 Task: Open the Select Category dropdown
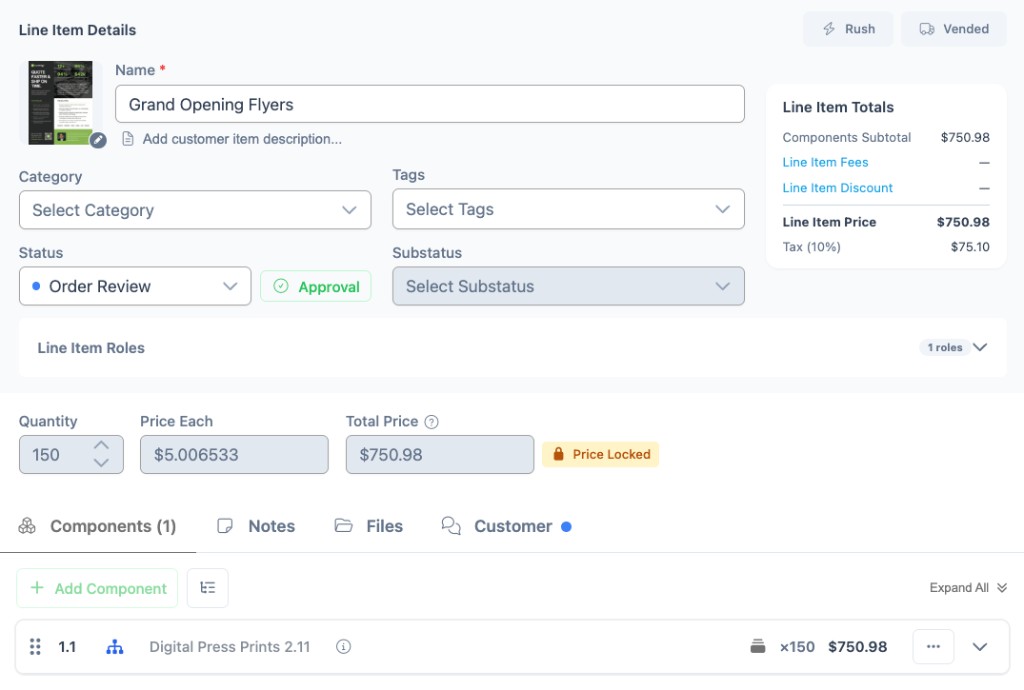(x=195, y=210)
